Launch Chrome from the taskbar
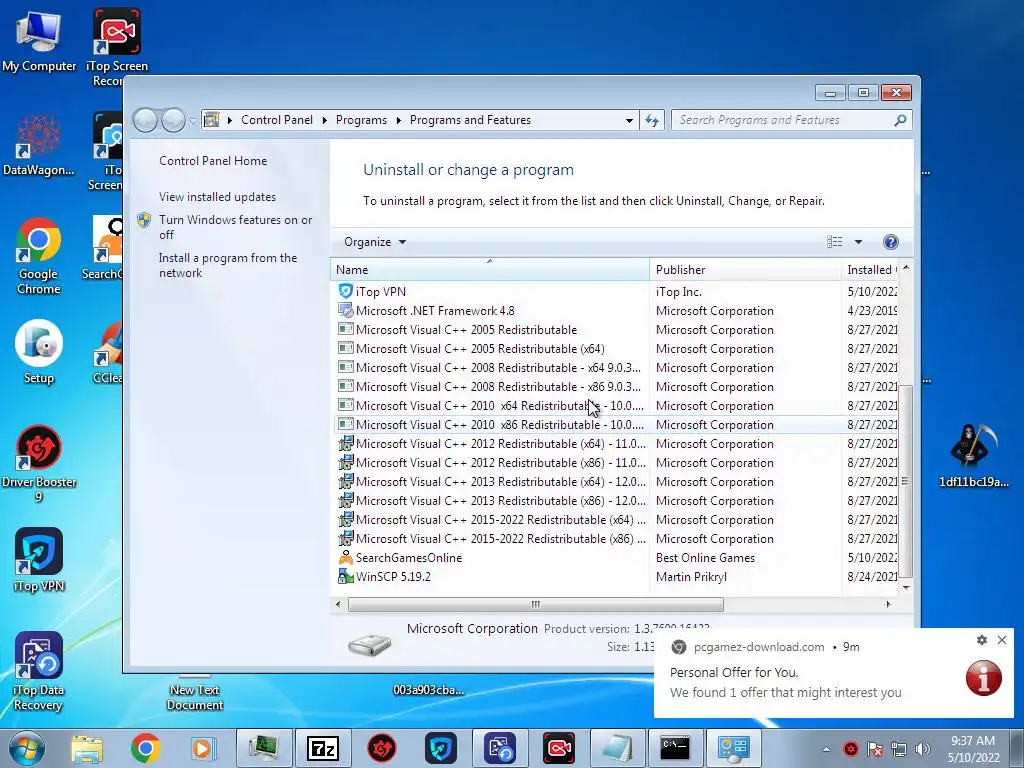 pos(145,748)
